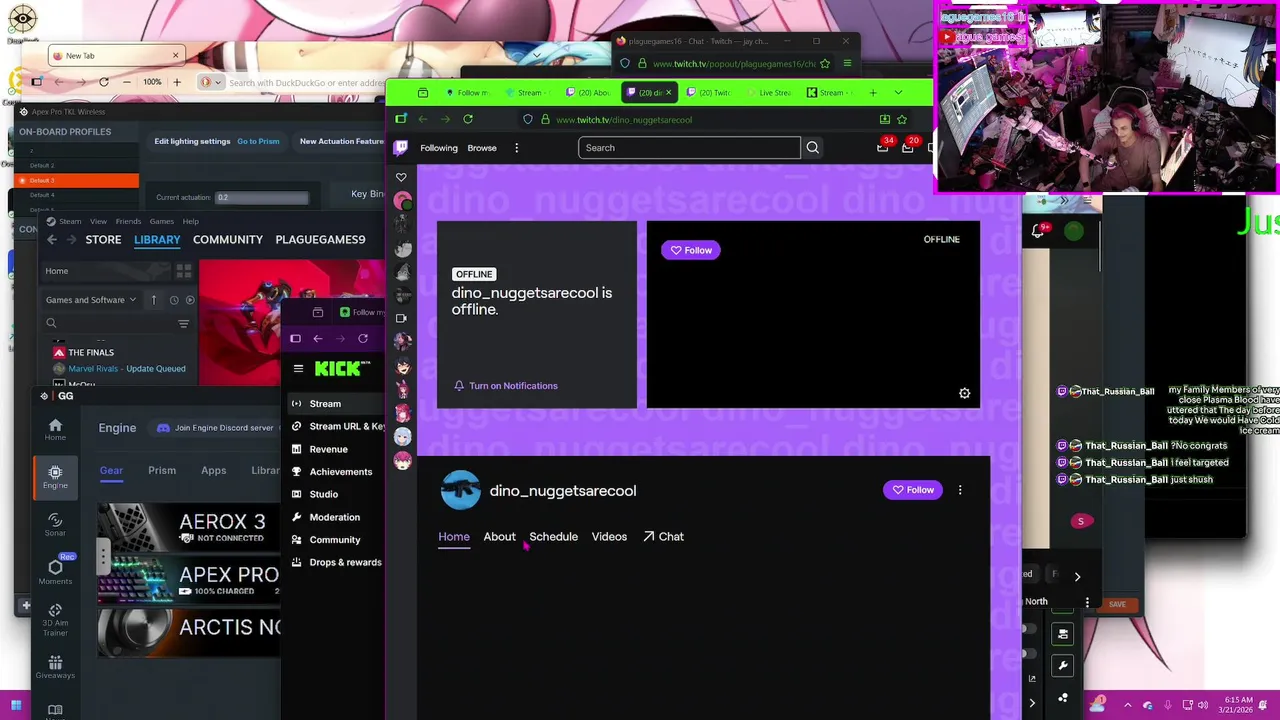Reload the Twitch page in browser
Screen dimensions: 1280x720
pyautogui.click(x=468, y=119)
